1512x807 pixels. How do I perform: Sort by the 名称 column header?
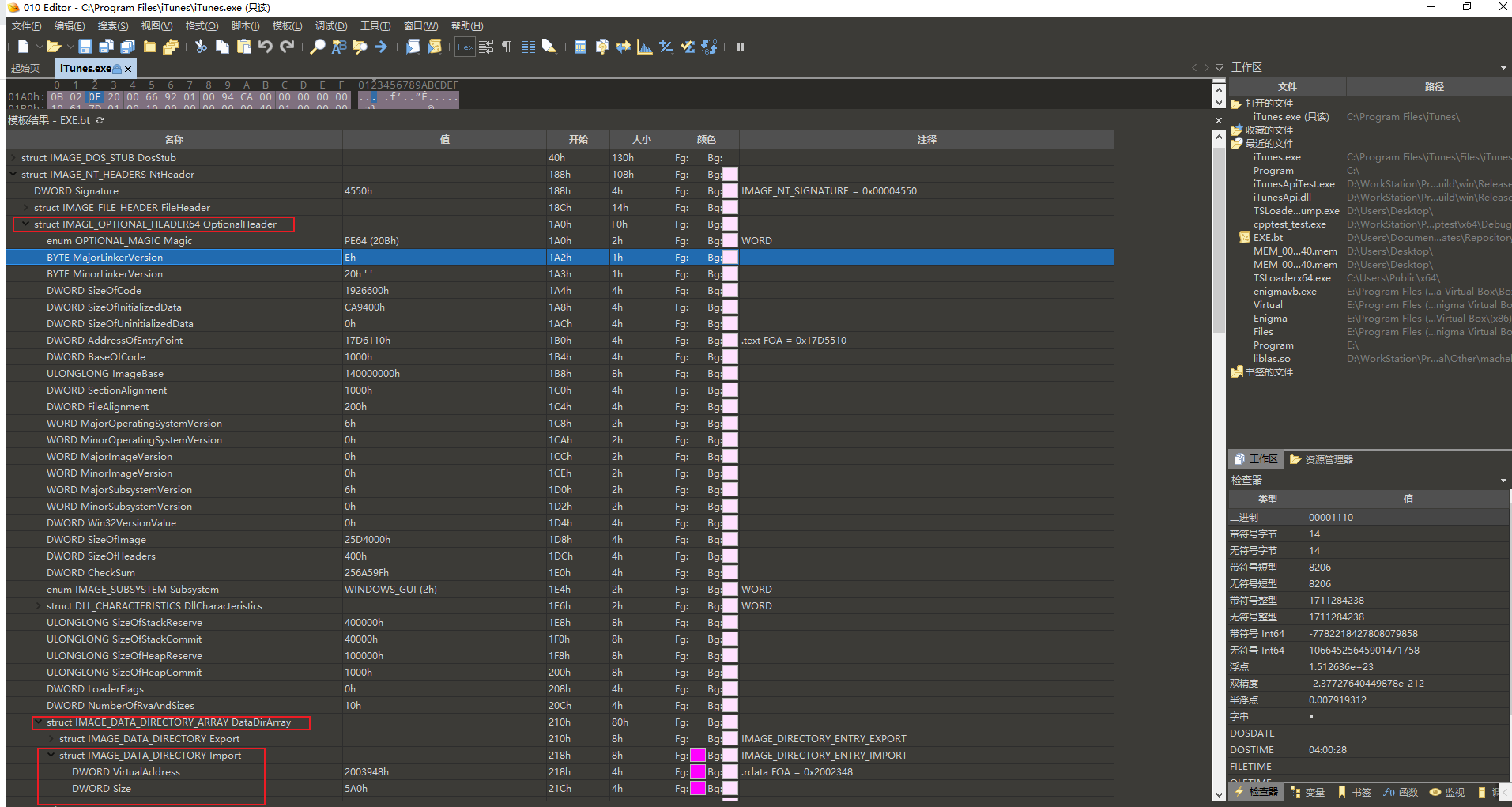point(174,140)
